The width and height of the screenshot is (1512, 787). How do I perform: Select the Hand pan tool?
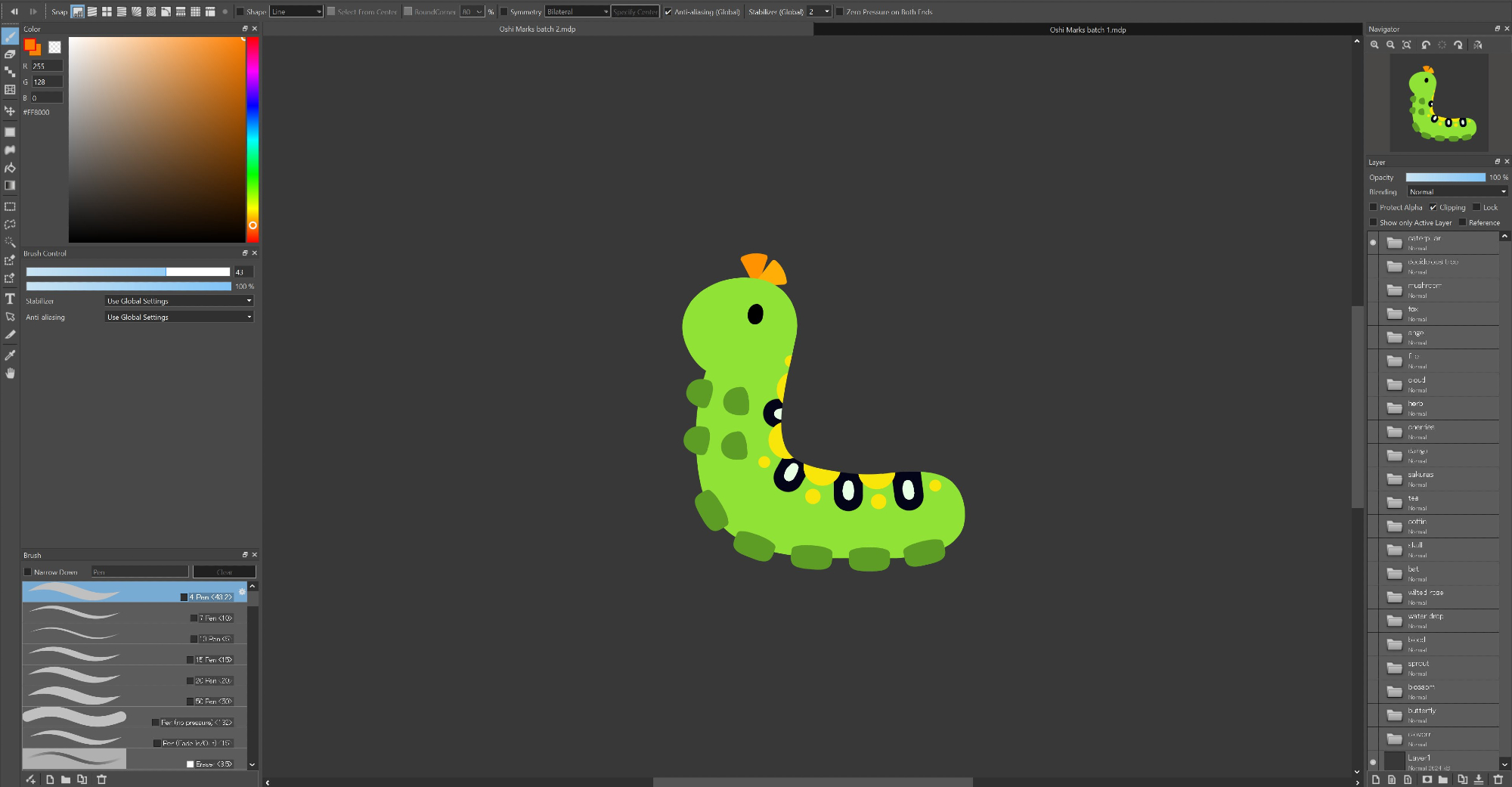[10, 373]
